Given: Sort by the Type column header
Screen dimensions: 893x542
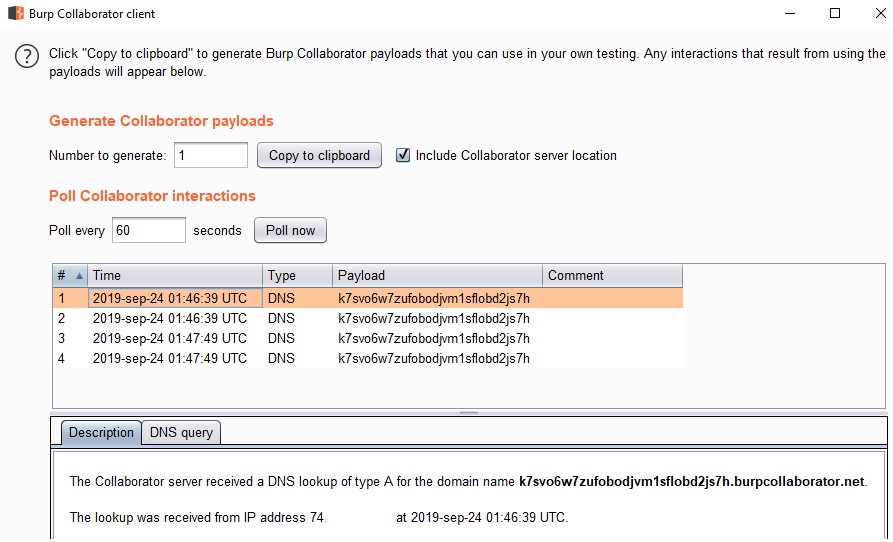Looking at the screenshot, I should pyautogui.click(x=297, y=276).
